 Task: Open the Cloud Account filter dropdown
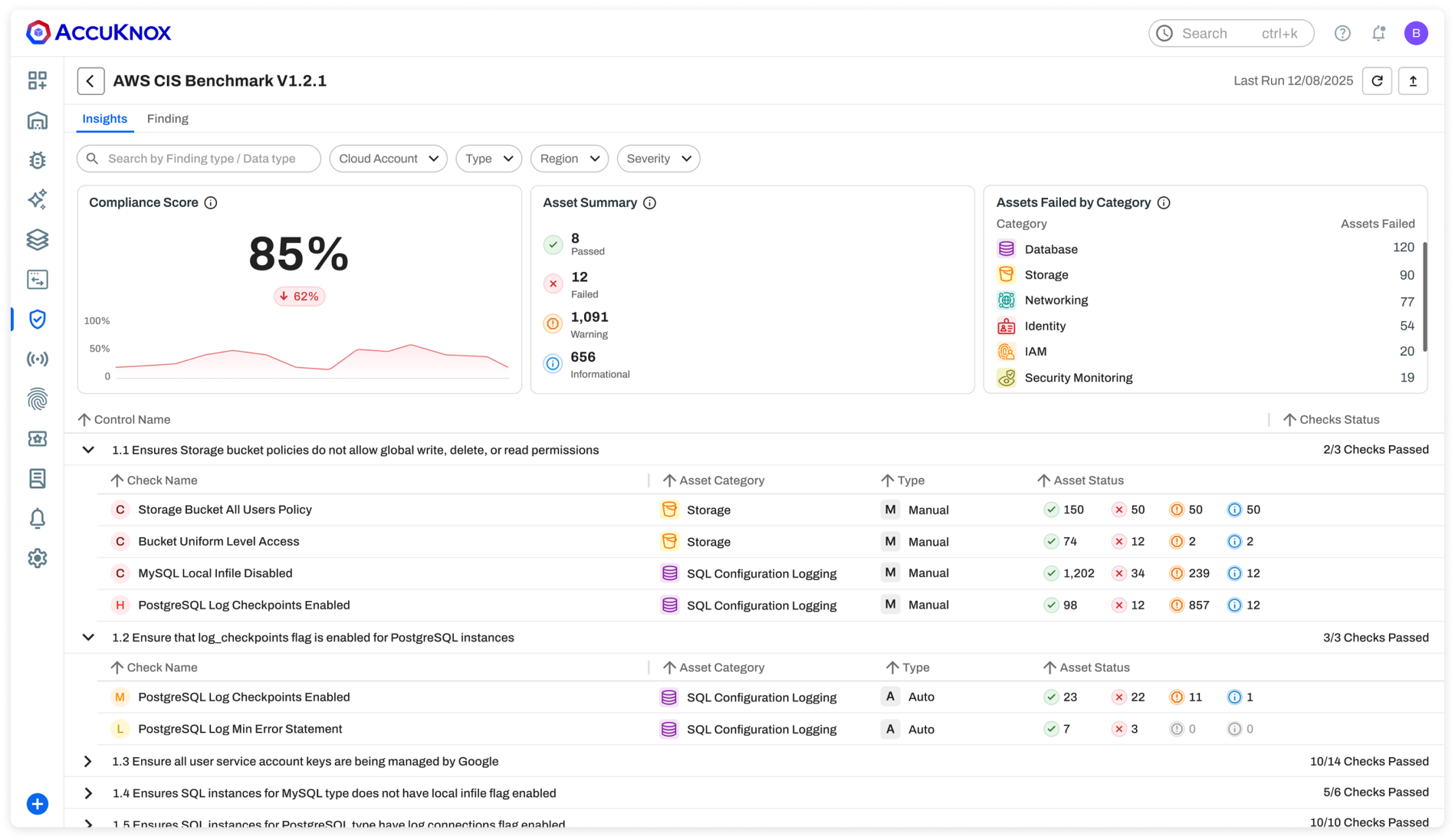(388, 159)
